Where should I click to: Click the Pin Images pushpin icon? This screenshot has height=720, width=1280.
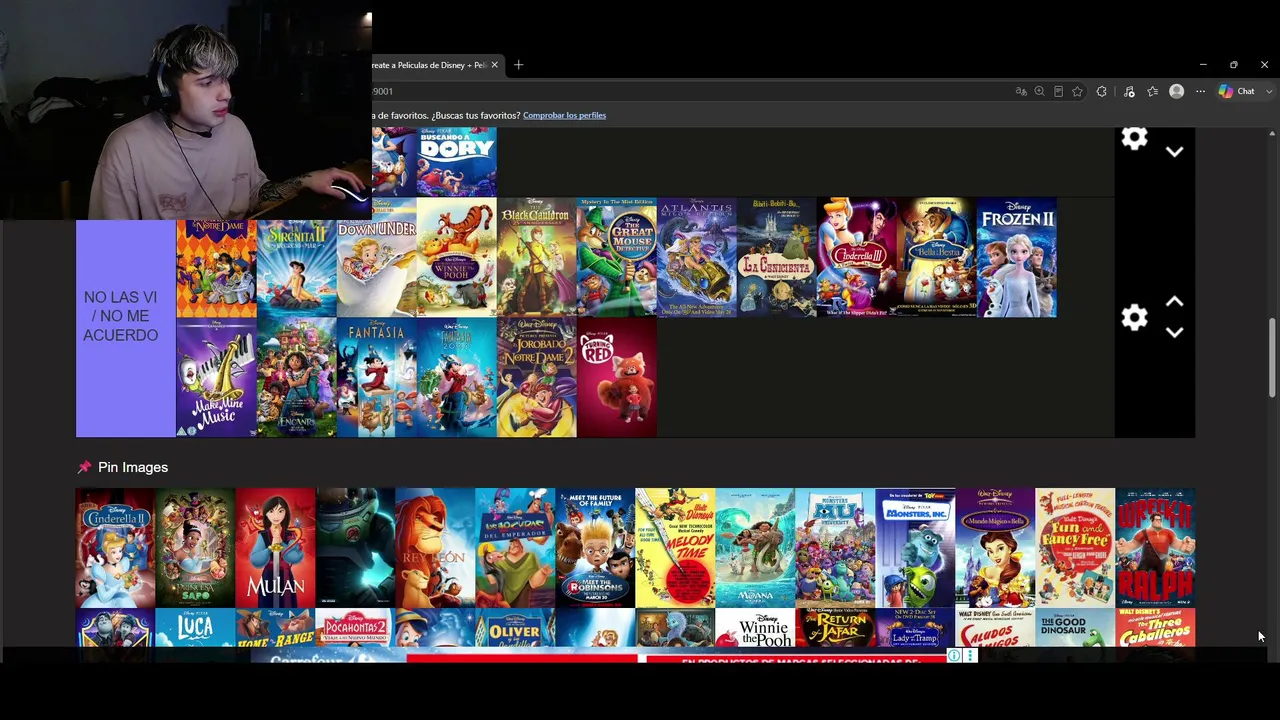[84, 467]
